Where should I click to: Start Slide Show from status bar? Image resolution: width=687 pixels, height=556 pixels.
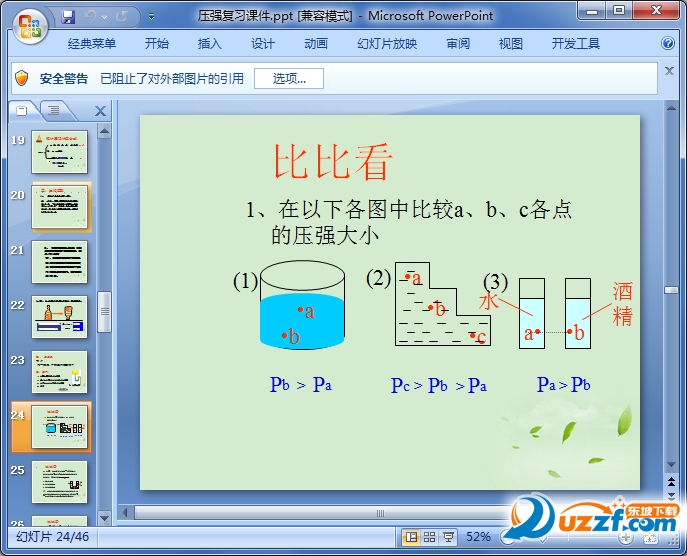pyautogui.click(x=448, y=537)
